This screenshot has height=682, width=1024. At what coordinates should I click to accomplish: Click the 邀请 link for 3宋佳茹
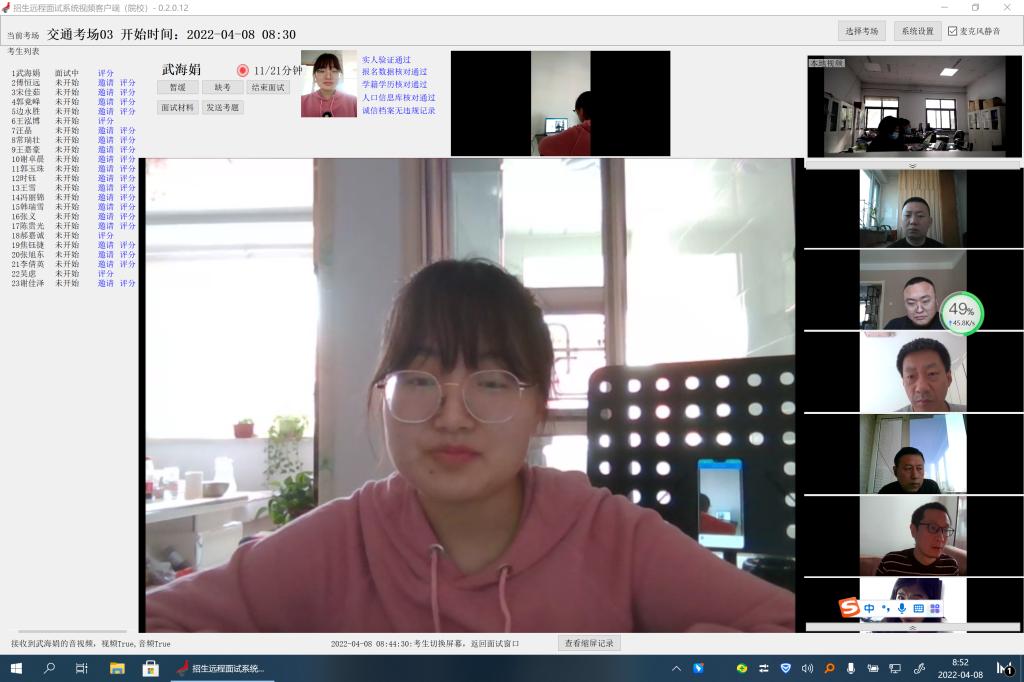pos(105,92)
